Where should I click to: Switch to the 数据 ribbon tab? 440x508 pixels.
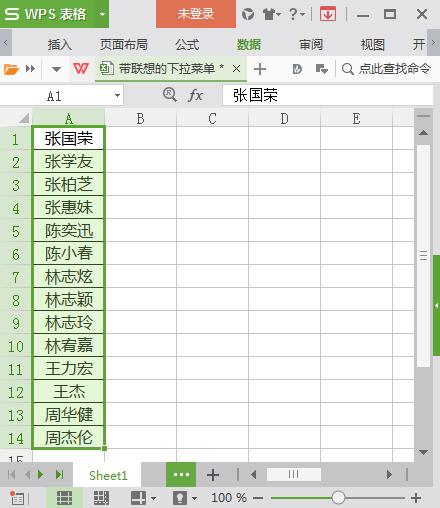coord(249,44)
